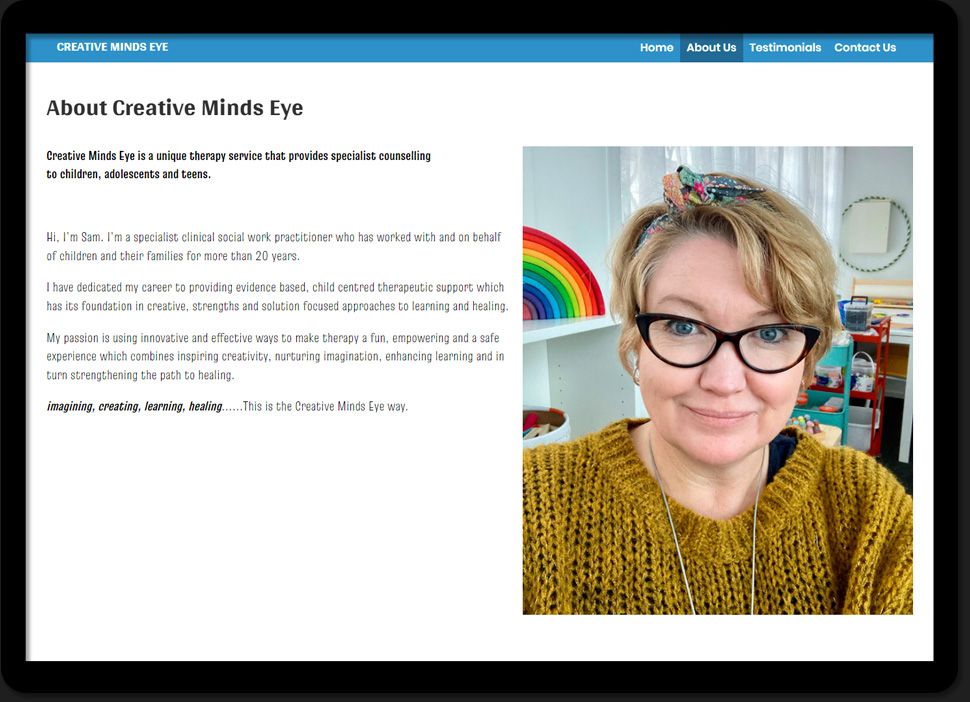Click the italic imagining, creating, learning, healing text
The height and width of the screenshot is (702, 970).
coord(134,406)
